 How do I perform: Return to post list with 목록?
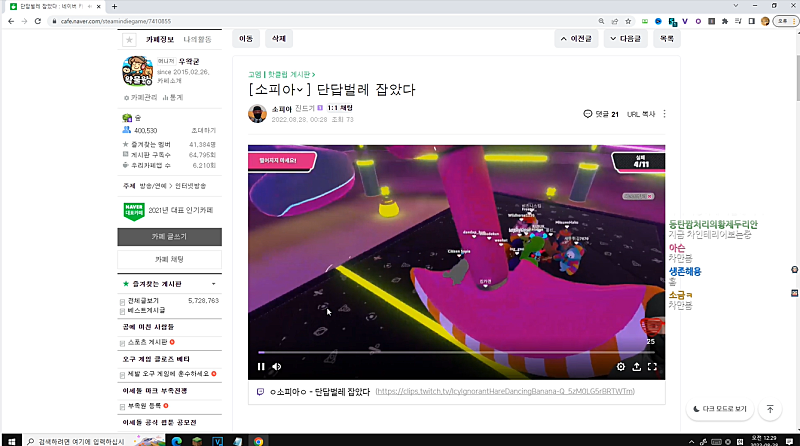coord(666,39)
